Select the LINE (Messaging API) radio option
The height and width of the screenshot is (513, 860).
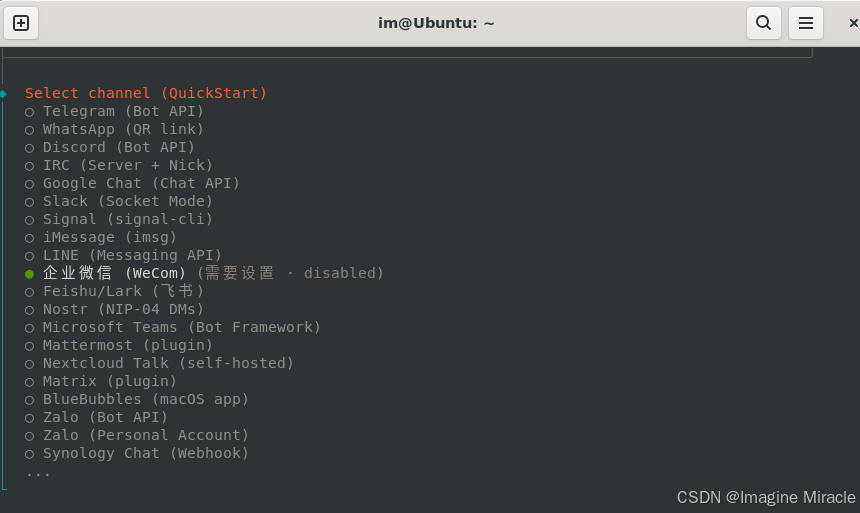[30, 256]
